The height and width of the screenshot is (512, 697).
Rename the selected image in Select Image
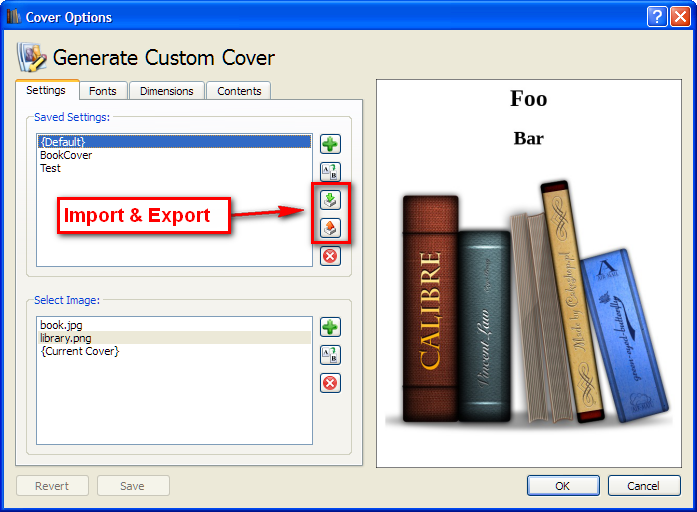click(330, 355)
